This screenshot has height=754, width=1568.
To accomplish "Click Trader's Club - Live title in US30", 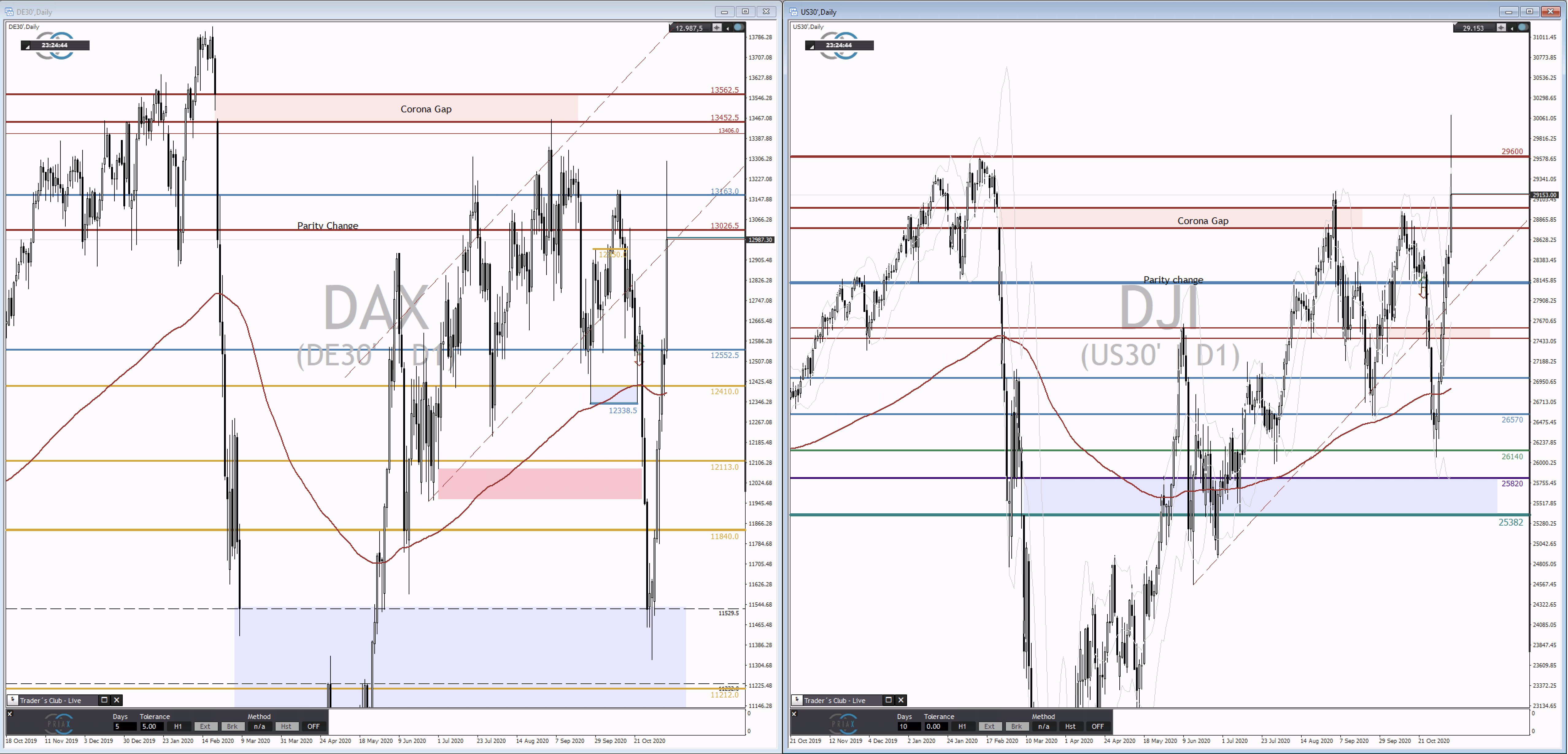I will pyautogui.click(x=835, y=700).
